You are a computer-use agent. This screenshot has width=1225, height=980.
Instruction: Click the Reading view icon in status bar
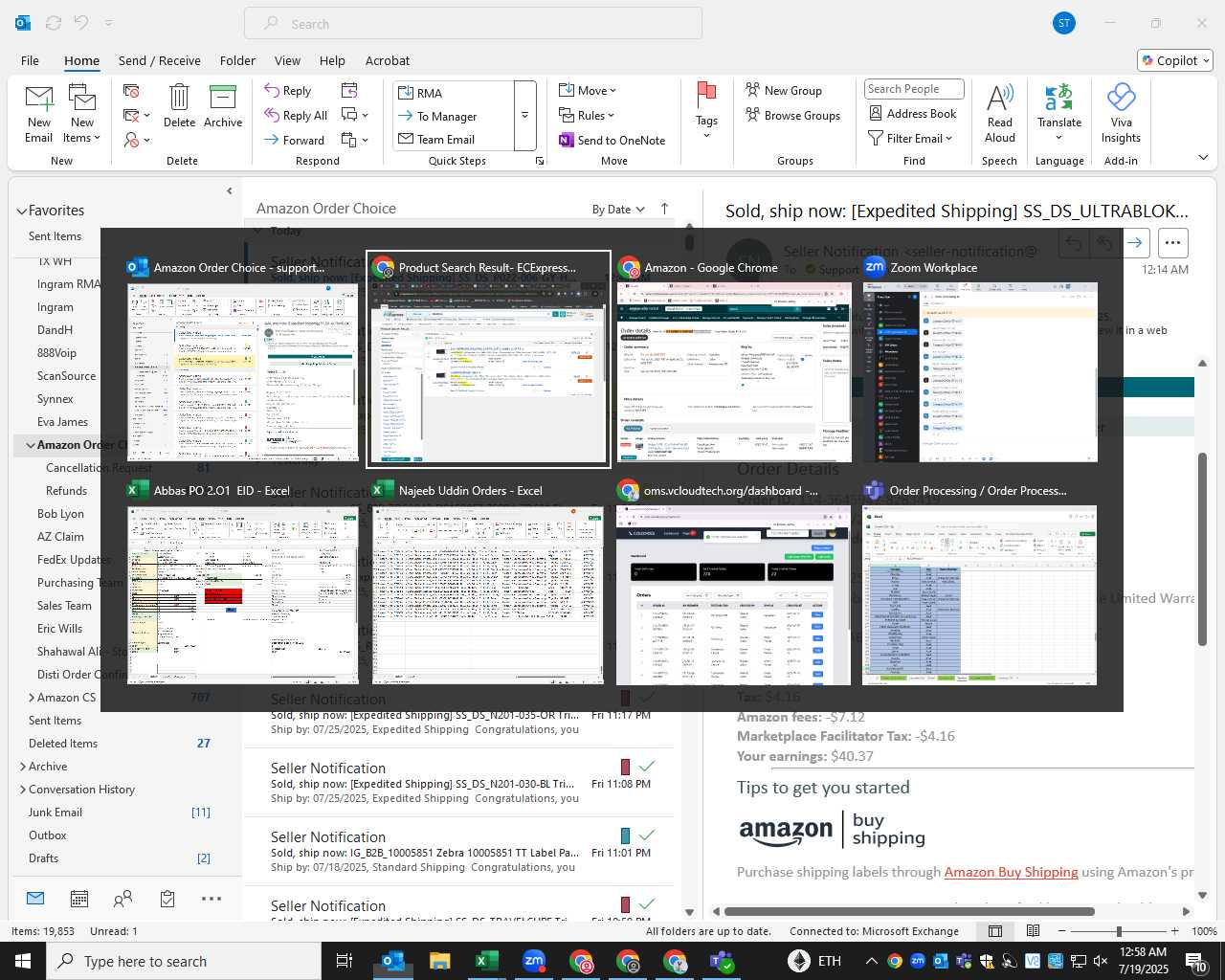point(1034,931)
